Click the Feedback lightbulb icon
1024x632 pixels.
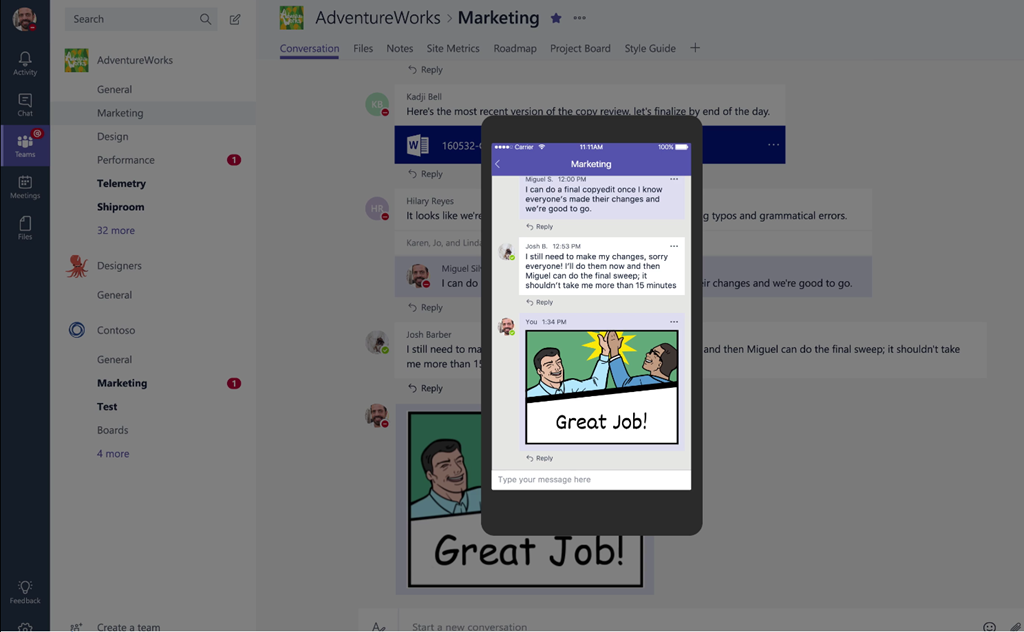(25, 591)
